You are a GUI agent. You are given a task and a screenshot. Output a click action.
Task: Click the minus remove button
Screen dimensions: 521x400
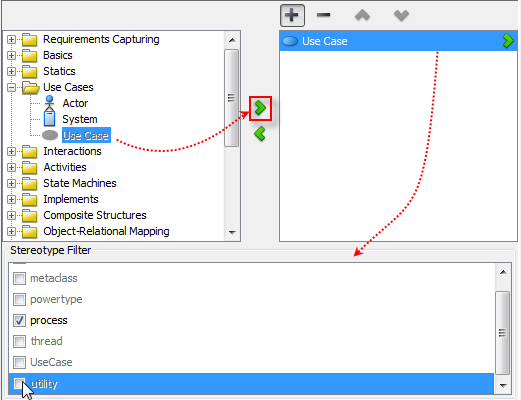(x=323, y=15)
